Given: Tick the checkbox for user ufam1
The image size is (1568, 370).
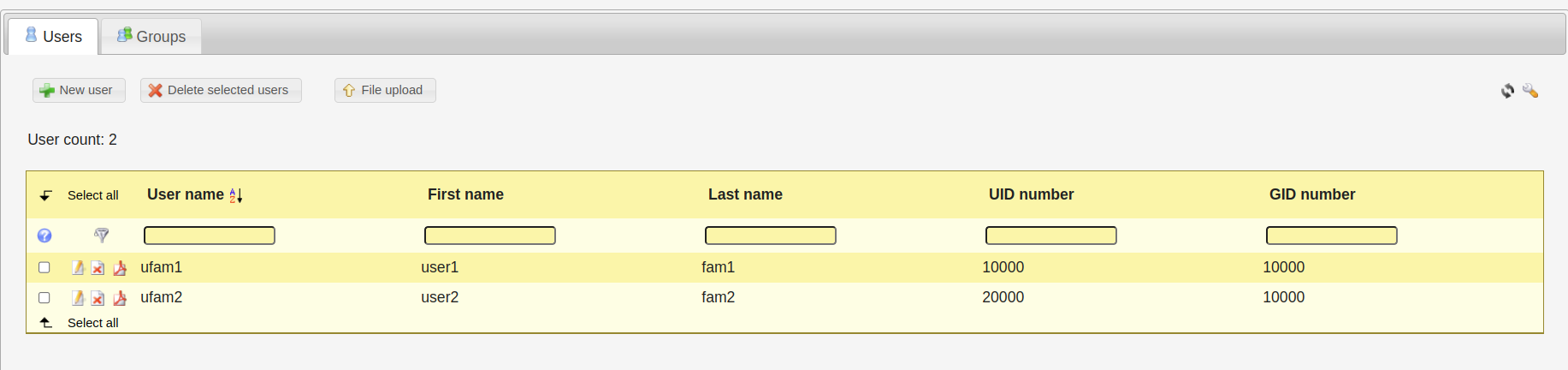Looking at the screenshot, I should click(44, 267).
